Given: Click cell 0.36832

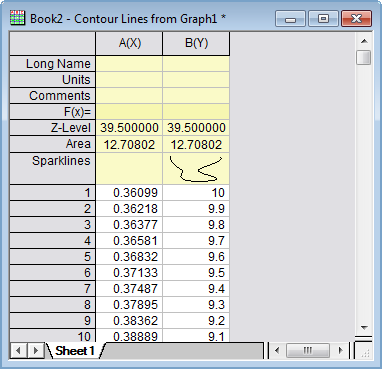Looking at the screenshot, I should [129, 257].
